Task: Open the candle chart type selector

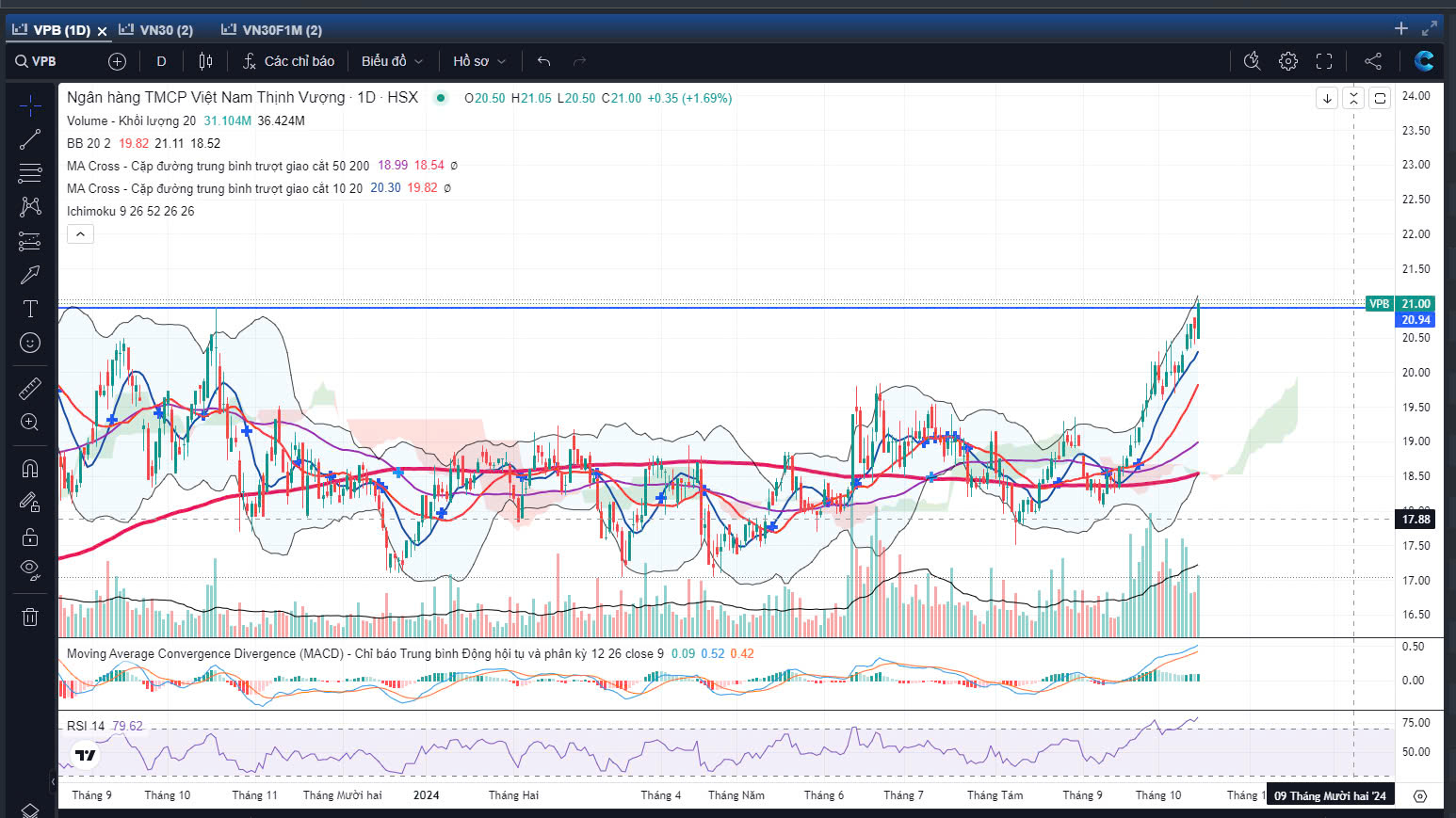Action: [x=205, y=61]
